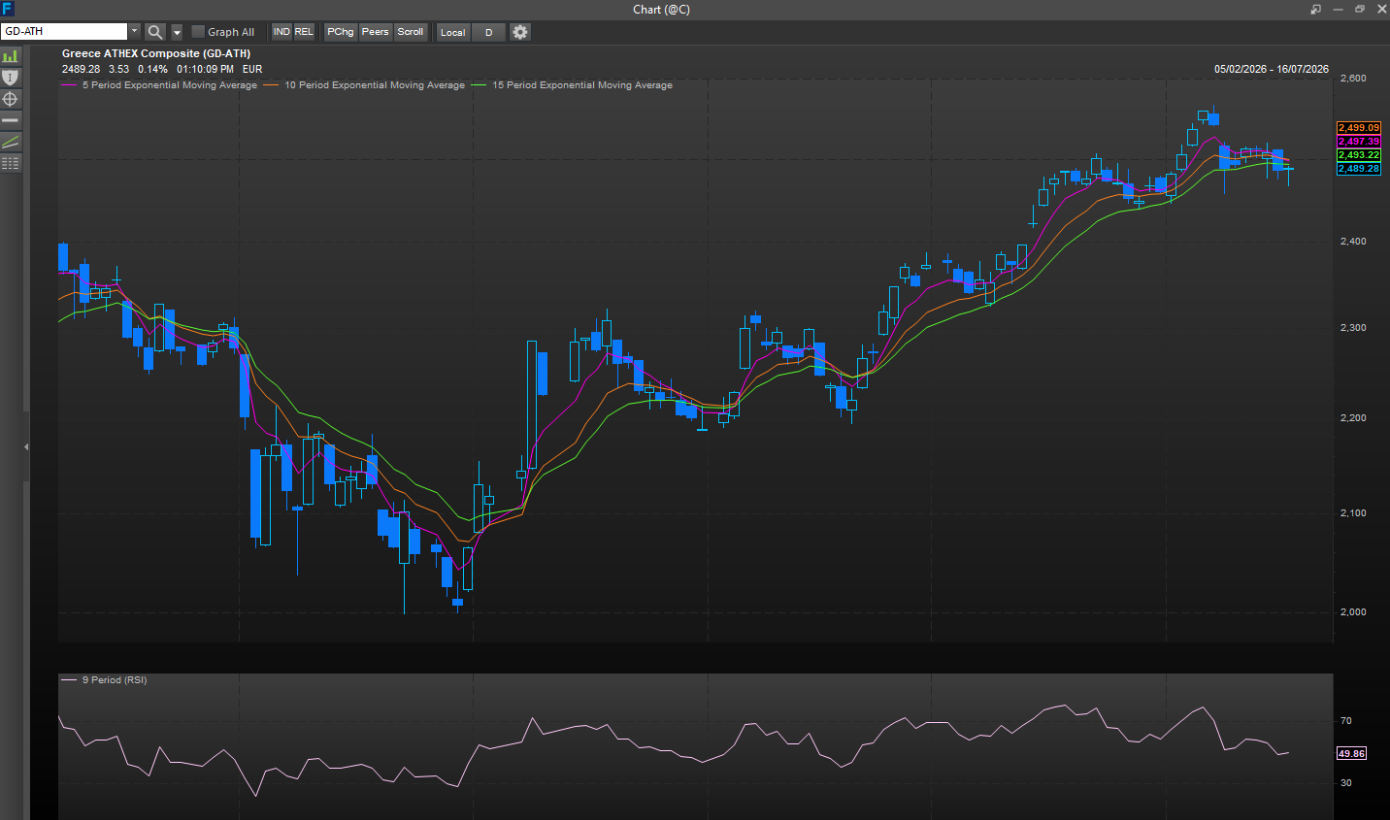The width and height of the screenshot is (1390, 820).
Task: Click the 49.86 RSI value label
Action: point(1352,753)
